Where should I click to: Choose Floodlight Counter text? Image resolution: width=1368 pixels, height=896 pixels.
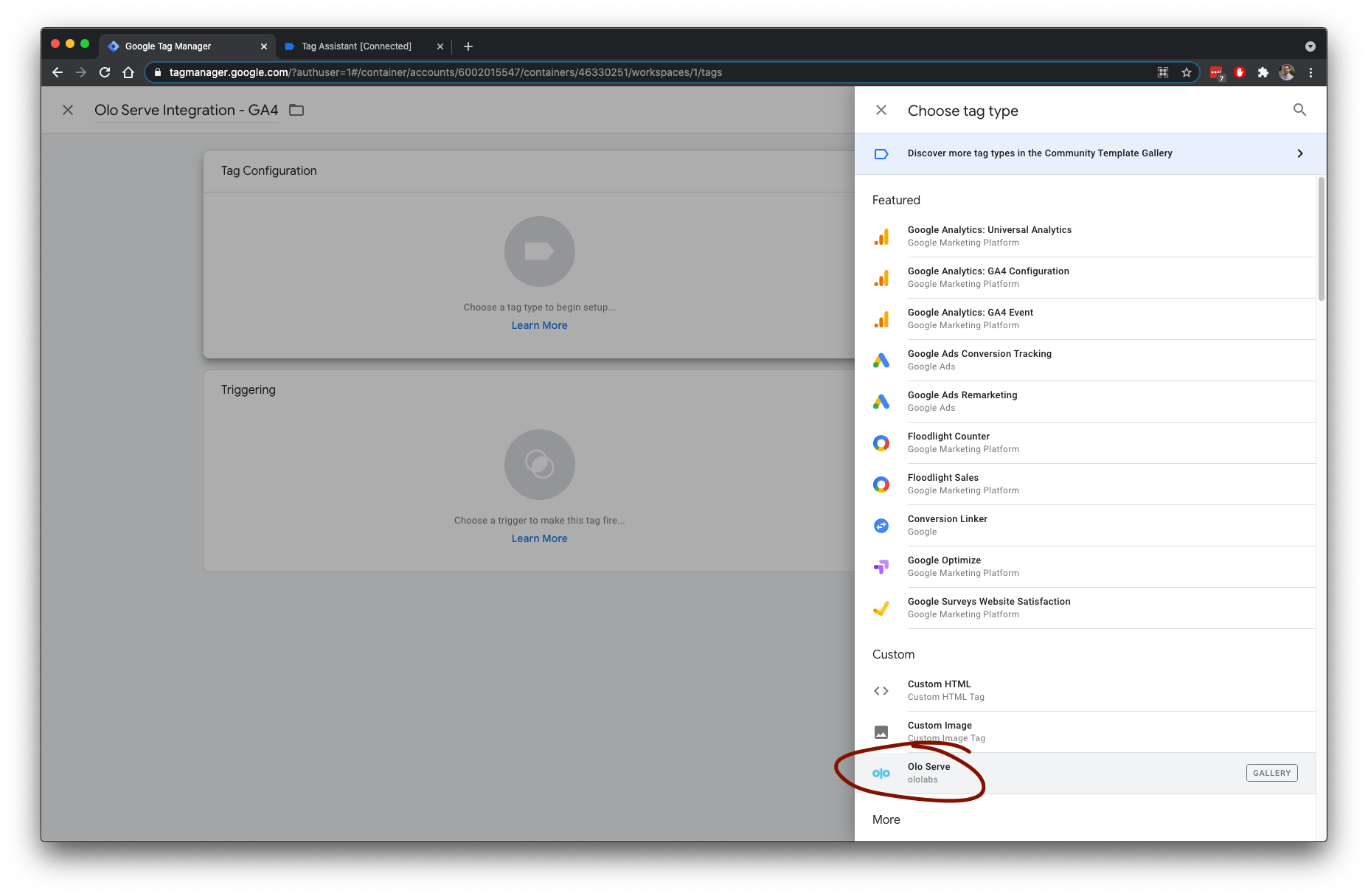tap(948, 437)
